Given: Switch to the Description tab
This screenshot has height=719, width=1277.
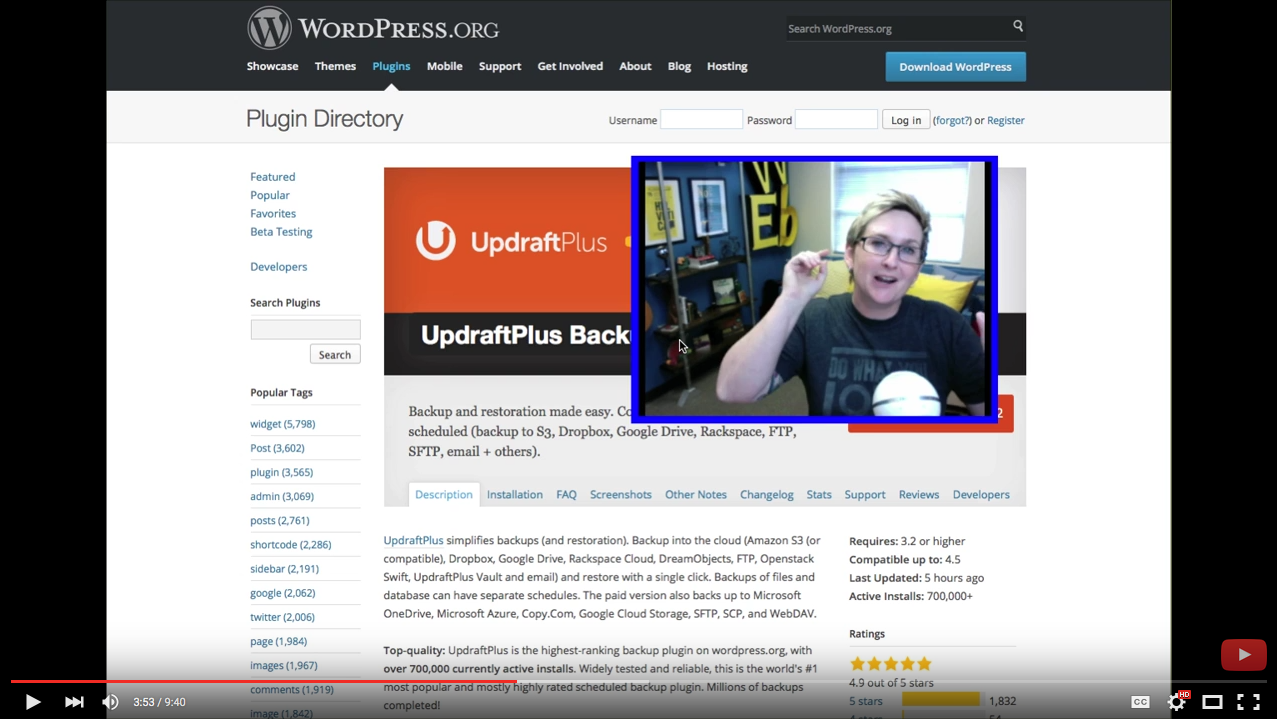Looking at the screenshot, I should point(444,494).
